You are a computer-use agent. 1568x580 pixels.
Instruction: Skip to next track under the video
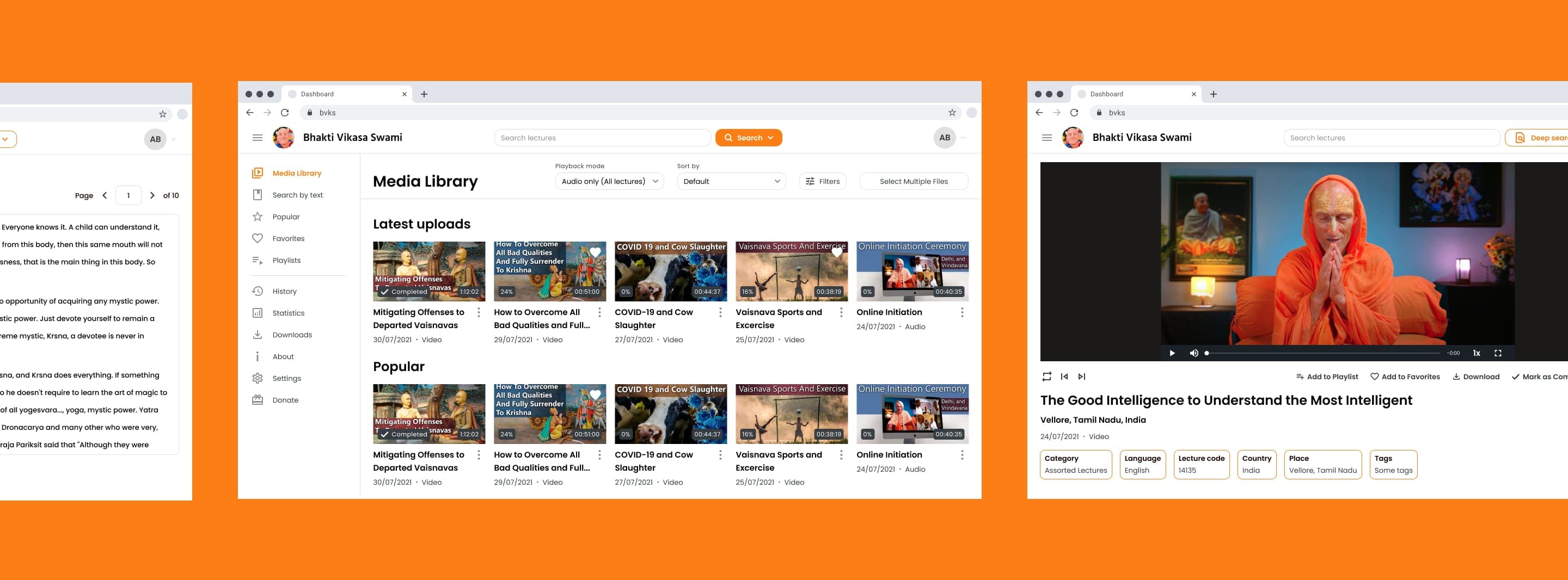[1082, 377]
